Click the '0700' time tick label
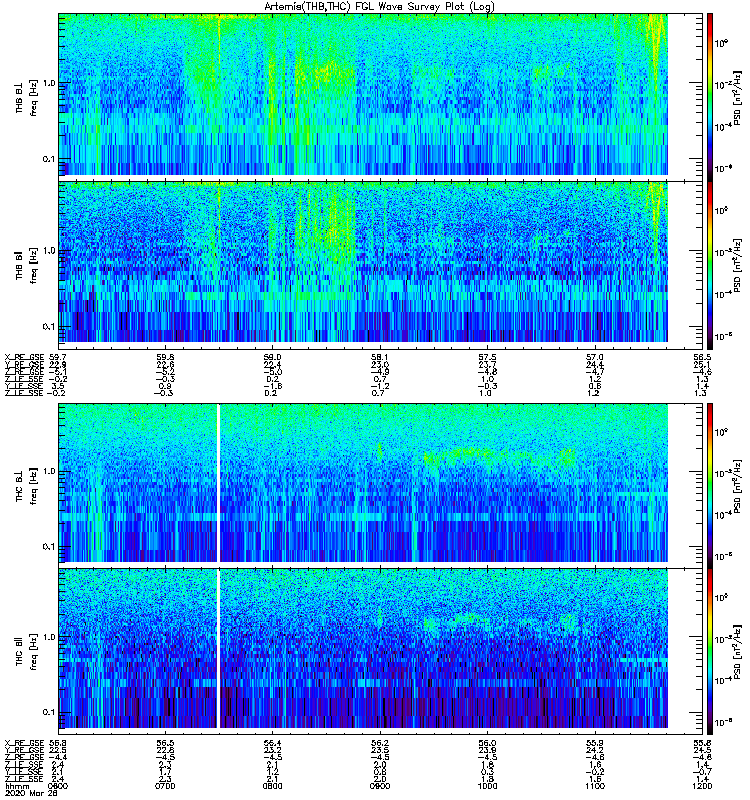This screenshot has height=800, width=750. pyautogui.click(x=165, y=786)
